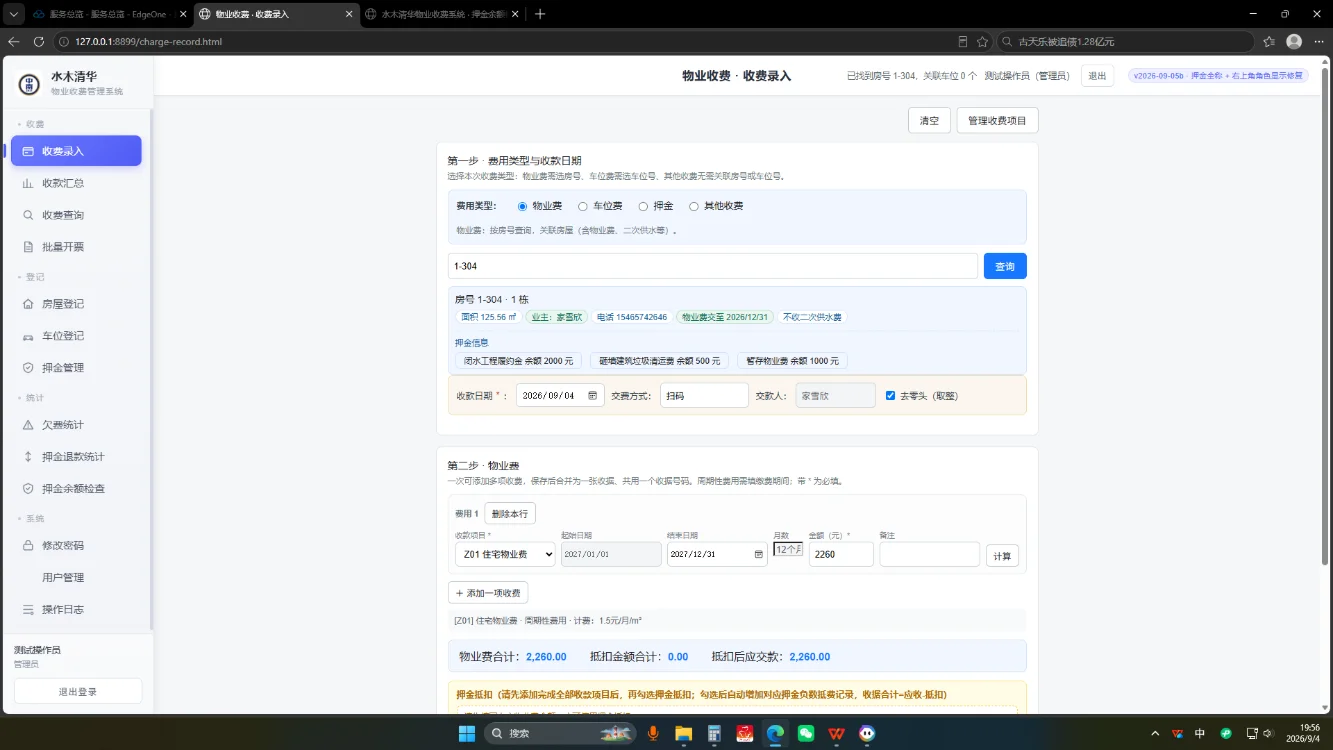
Task: Click the Windows taskbar search box
Action: (x=562, y=733)
